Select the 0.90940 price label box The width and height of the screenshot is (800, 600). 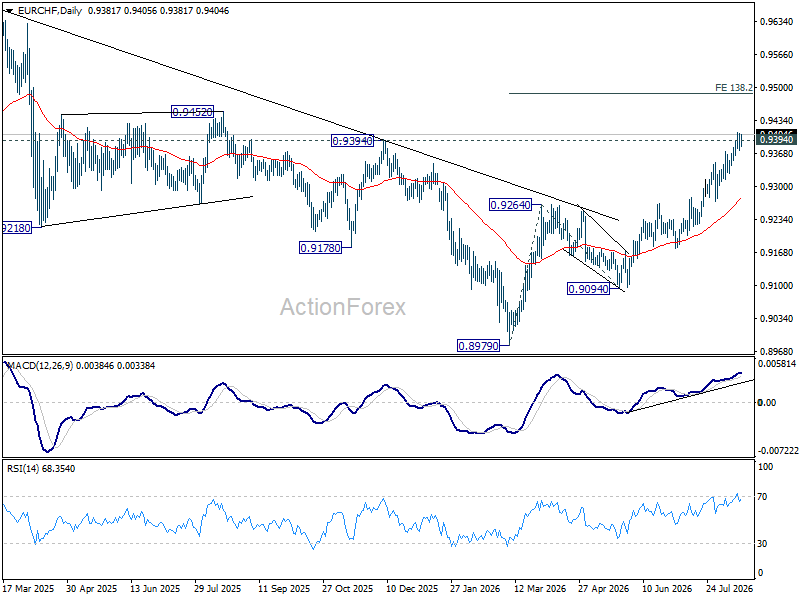click(x=588, y=289)
